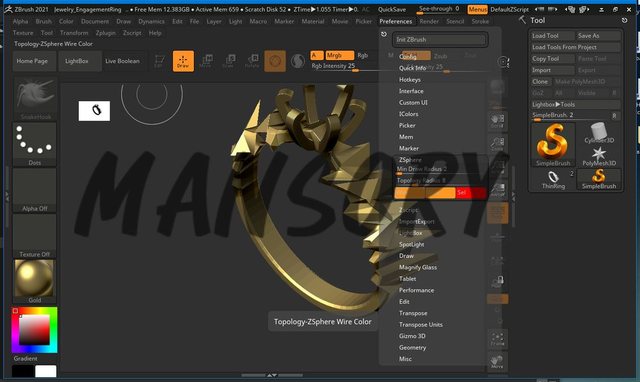Select the small SimpleBrush tool icon

[599, 179]
